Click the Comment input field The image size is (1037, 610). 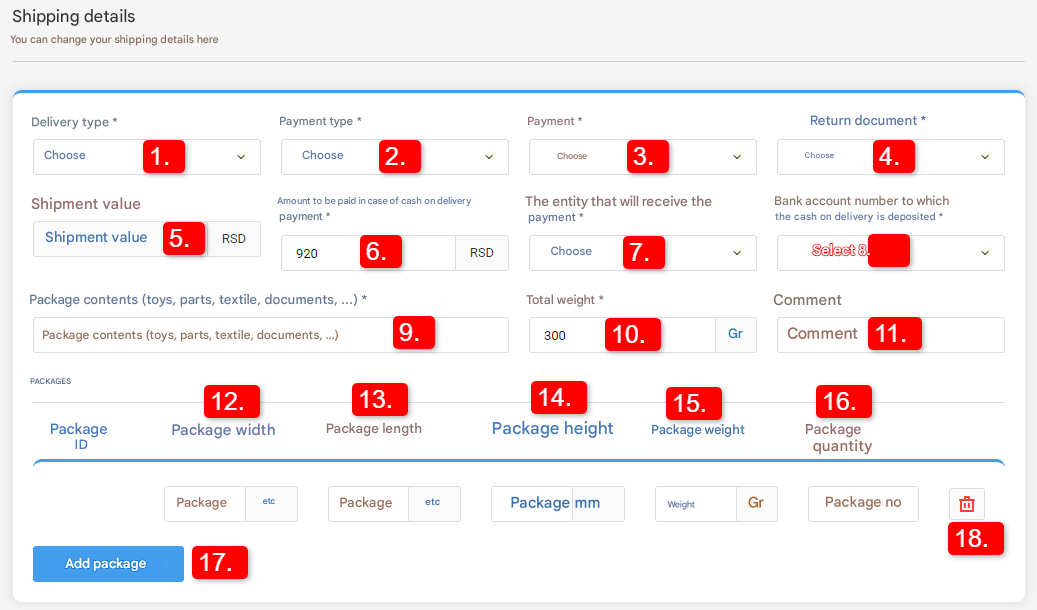890,335
